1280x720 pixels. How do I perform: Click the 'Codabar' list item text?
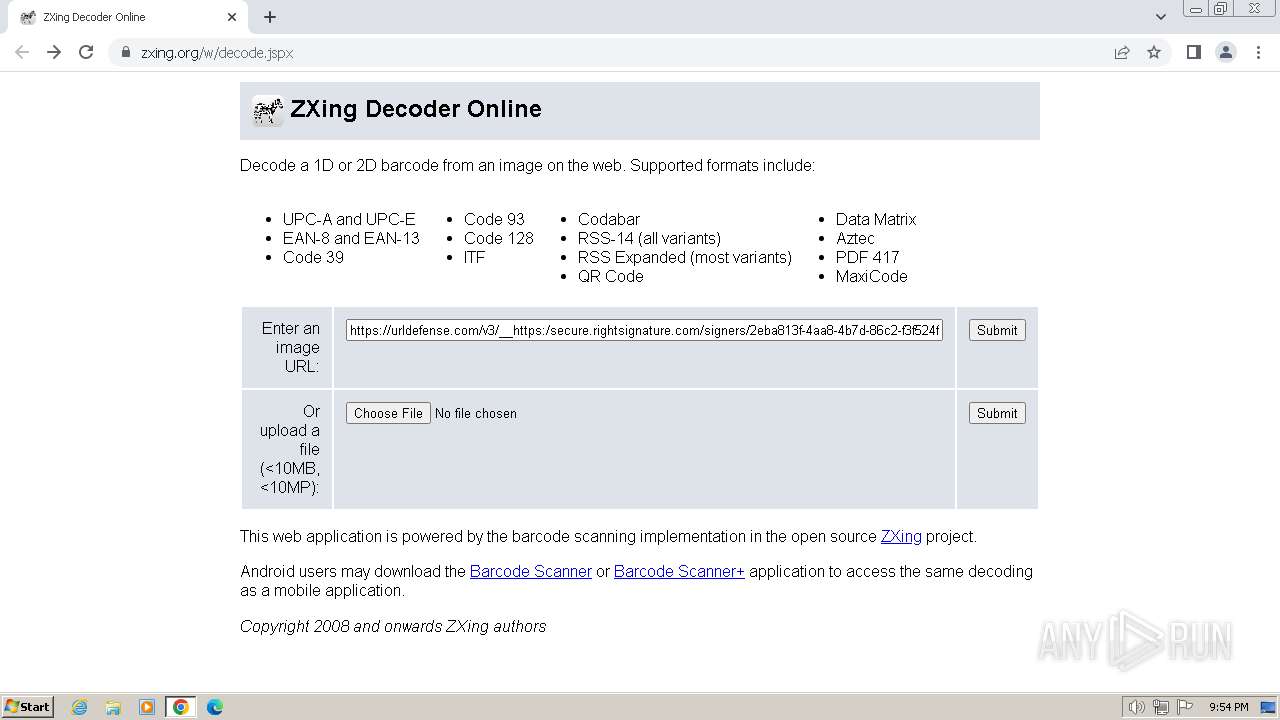[609, 219]
